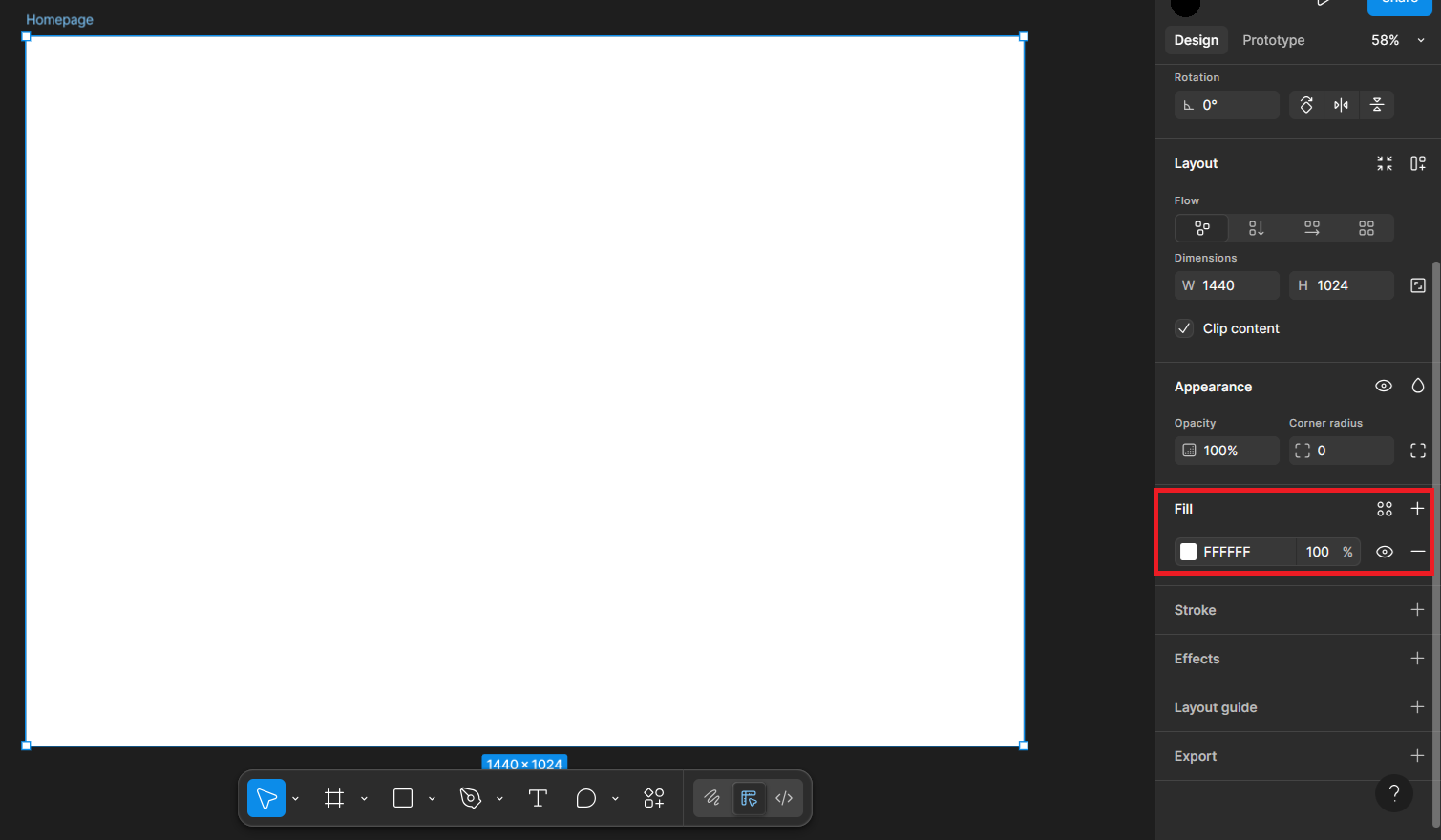Select the Frame tool
Screen dimensions: 1441x840
[x=333, y=798]
